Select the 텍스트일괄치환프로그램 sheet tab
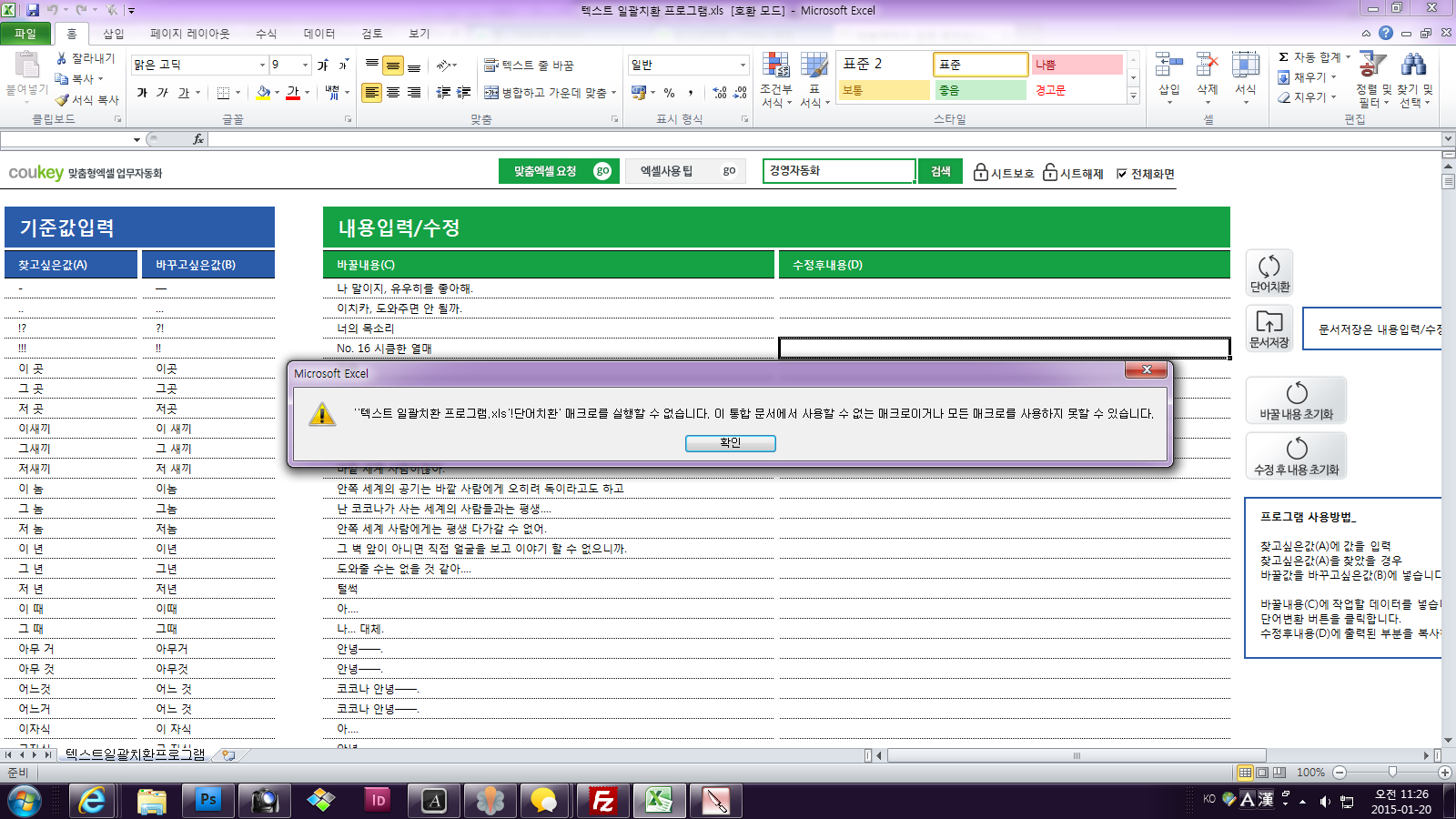Image resolution: width=1456 pixels, height=819 pixels. tap(135, 755)
